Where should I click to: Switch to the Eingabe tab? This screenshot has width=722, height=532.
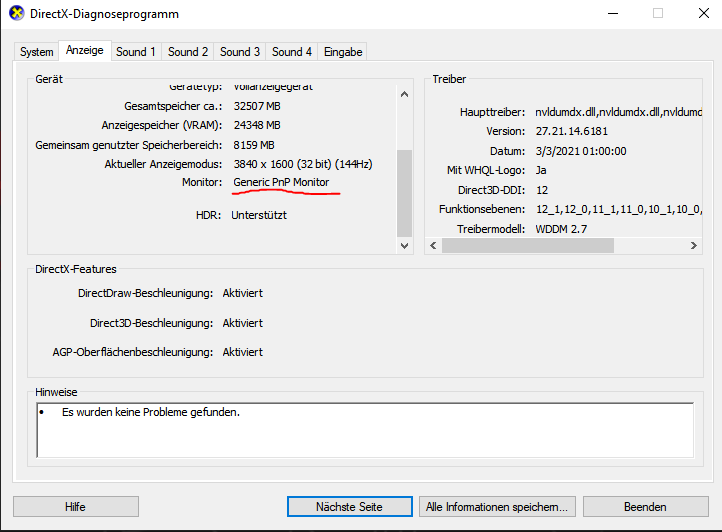coord(343,52)
